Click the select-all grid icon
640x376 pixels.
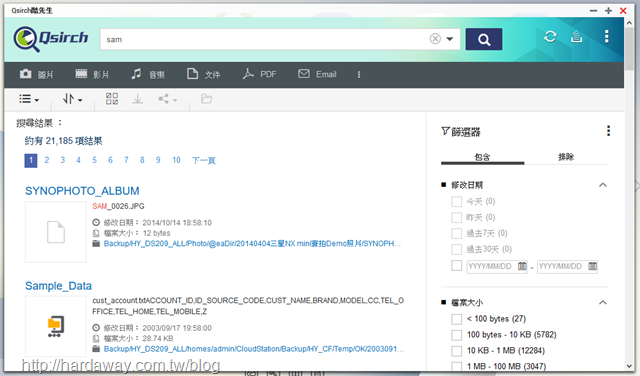coord(112,99)
